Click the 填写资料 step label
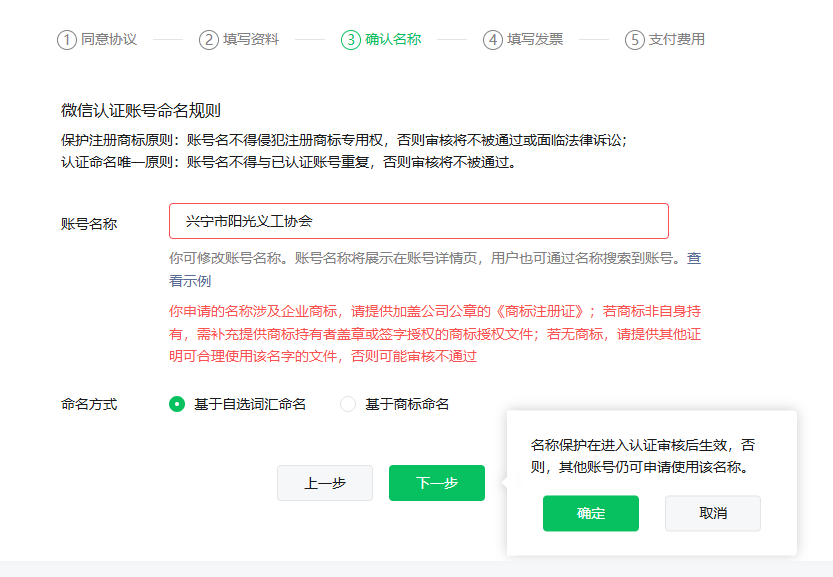 251,39
